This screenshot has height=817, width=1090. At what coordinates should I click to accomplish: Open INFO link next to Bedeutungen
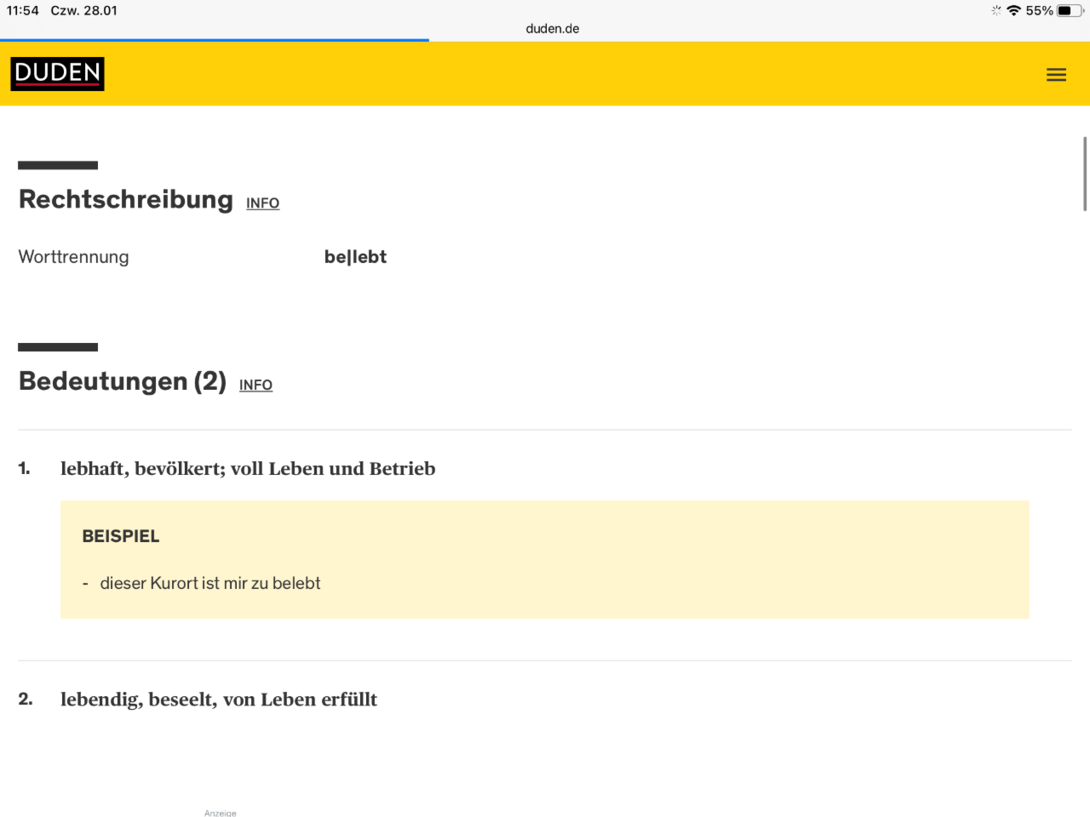click(256, 385)
